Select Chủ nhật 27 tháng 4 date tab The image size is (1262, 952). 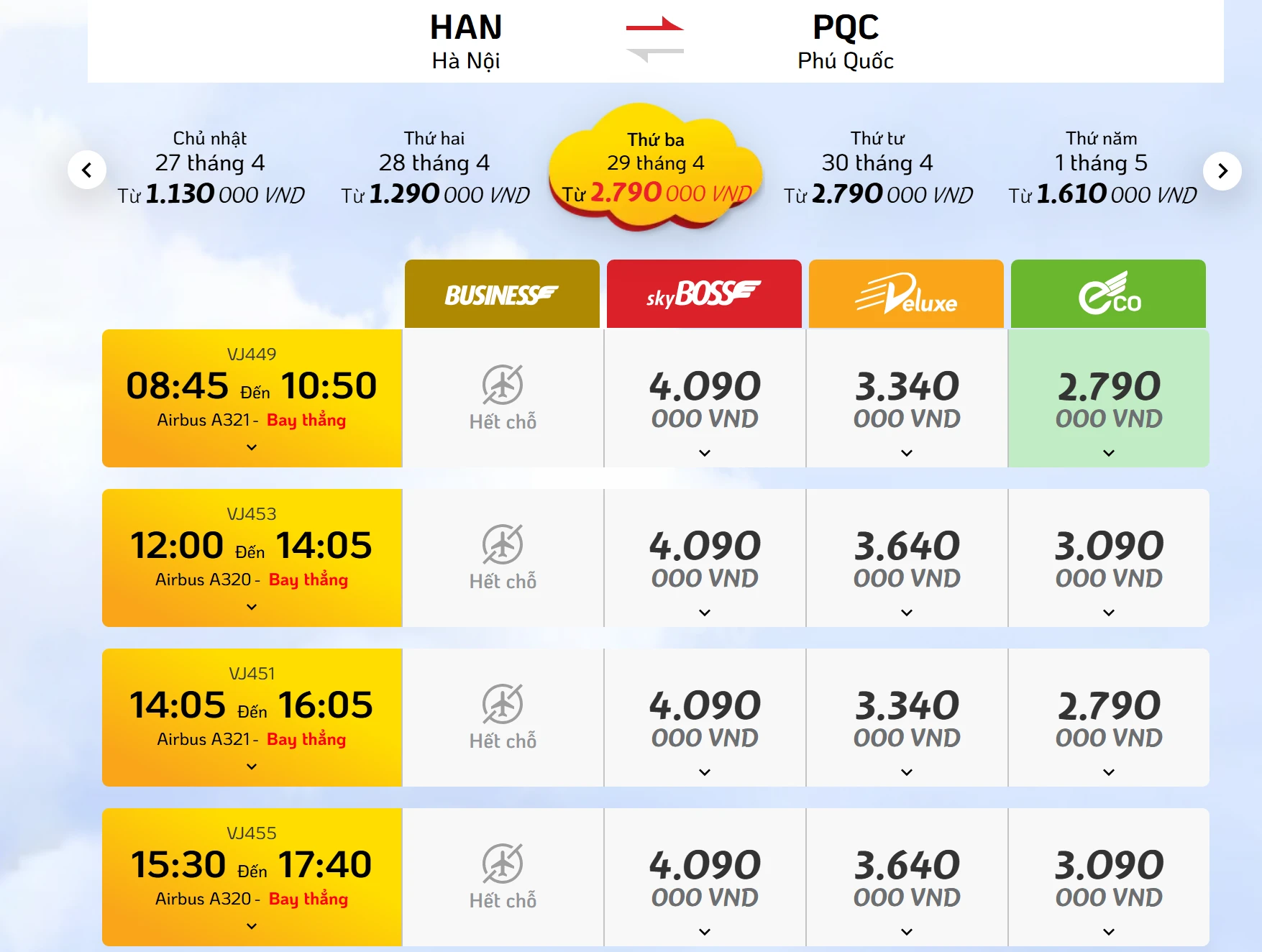(x=211, y=168)
